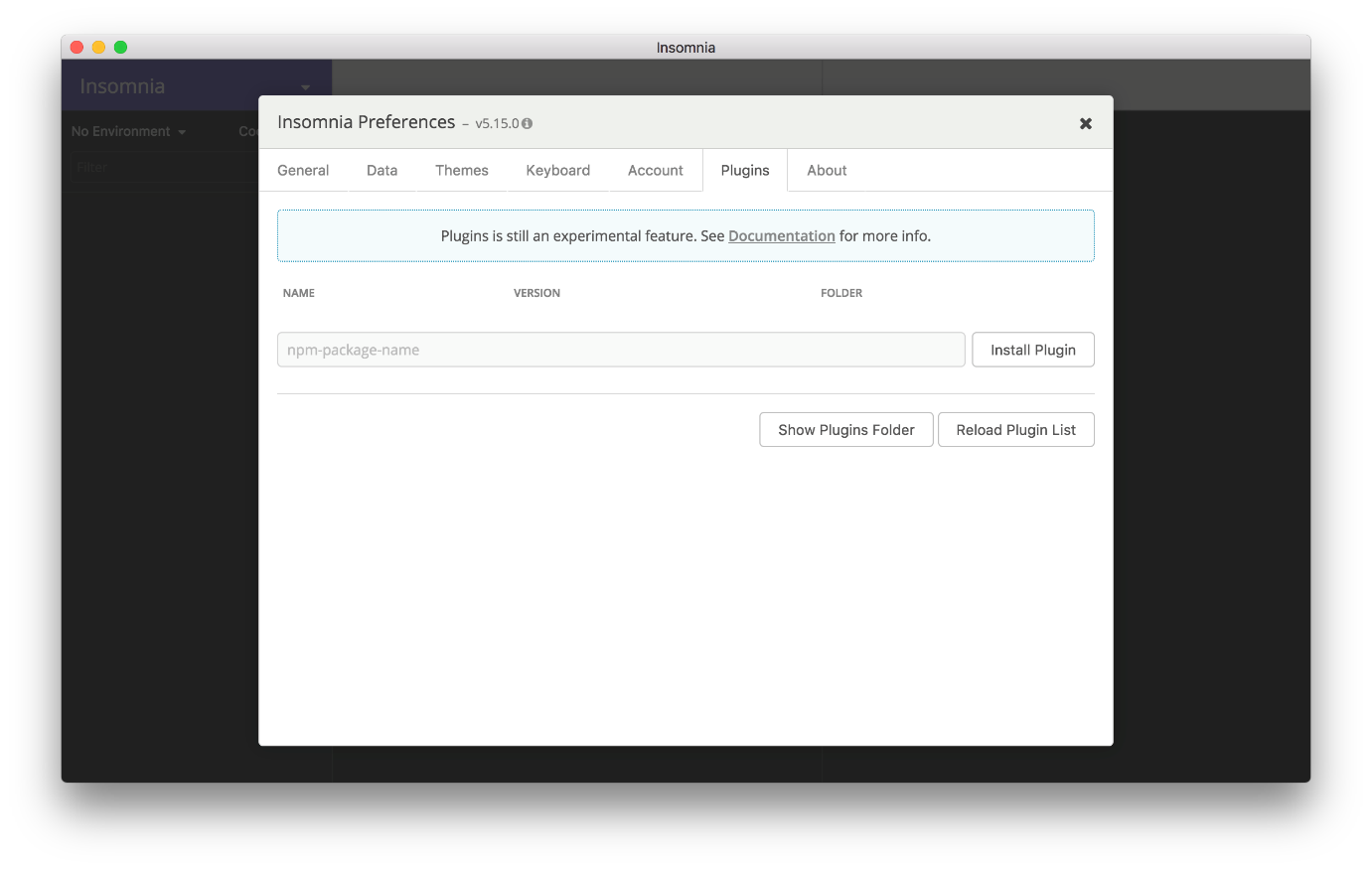
Task: Click the FOLDER column header
Action: pyautogui.click(x=841, y=293)
